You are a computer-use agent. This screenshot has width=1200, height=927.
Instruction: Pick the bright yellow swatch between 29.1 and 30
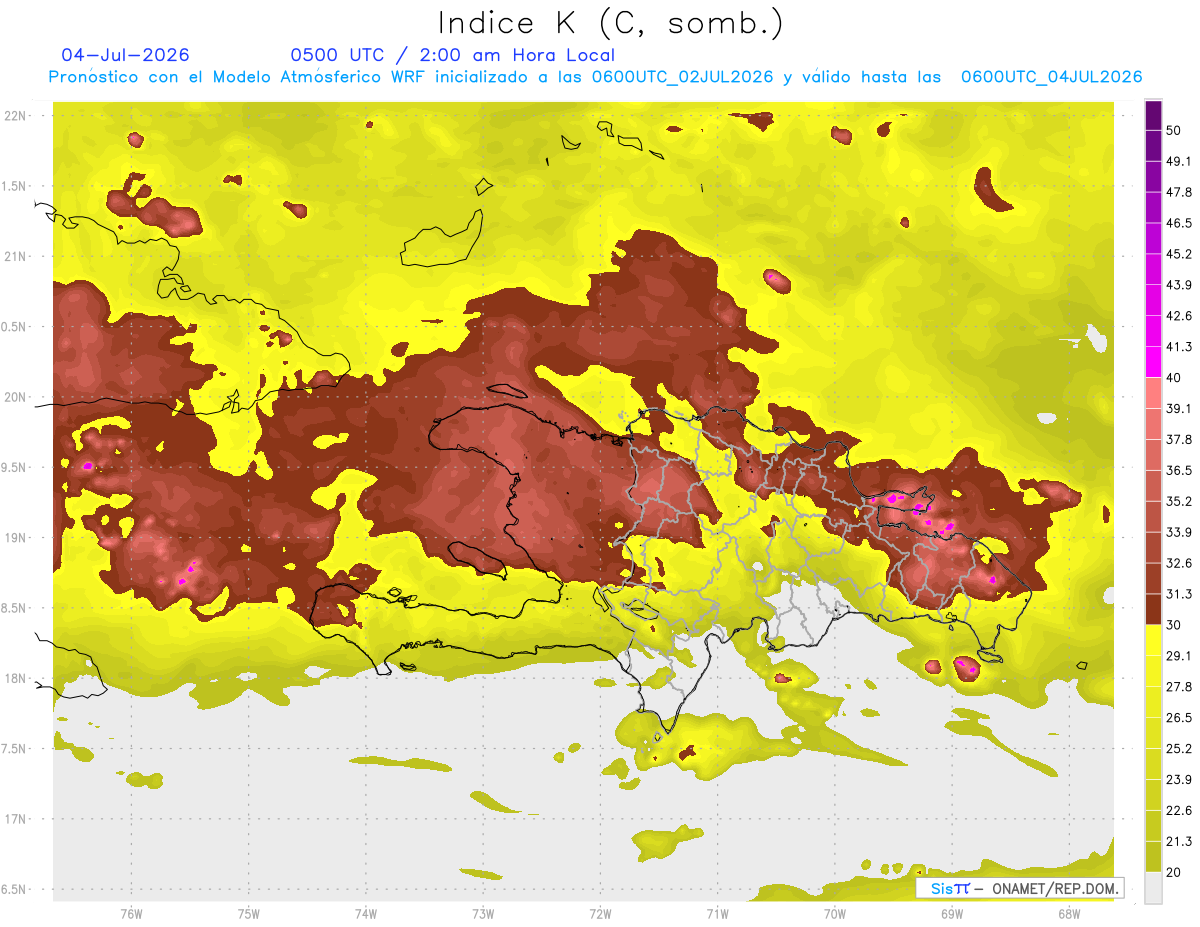click(1153, 640)
